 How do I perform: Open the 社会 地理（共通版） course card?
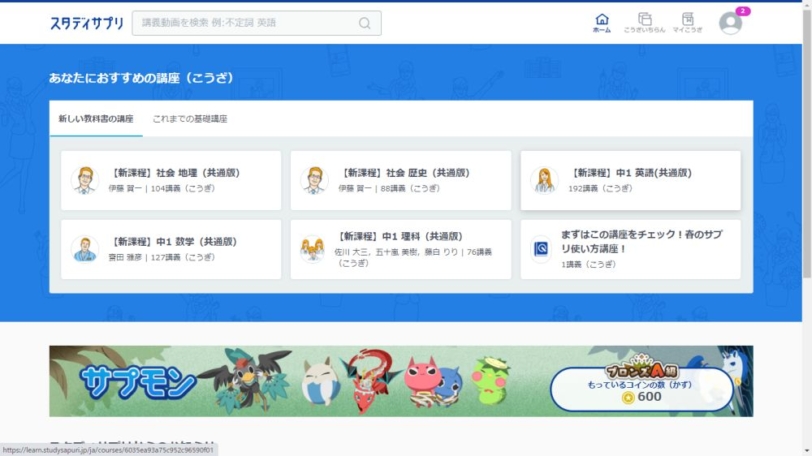[171, 181]
